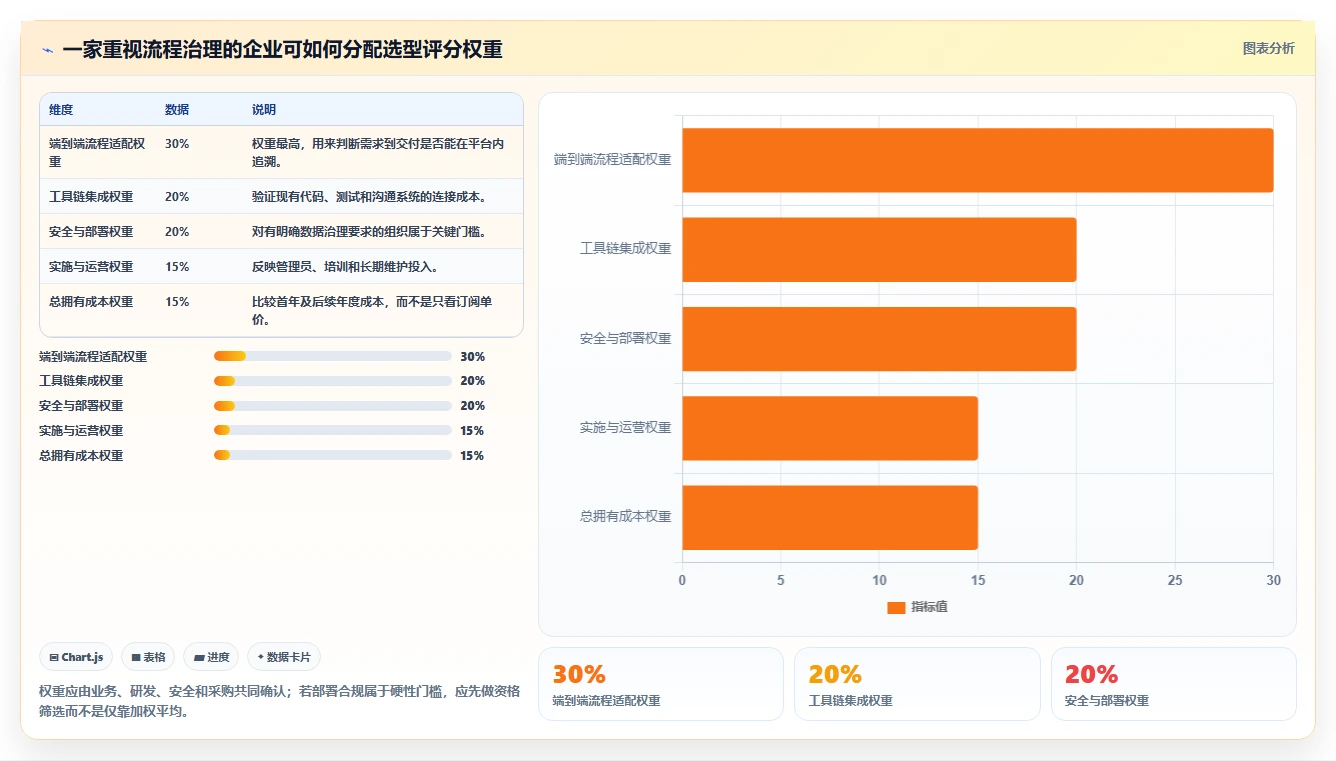Click the 30% value in the table
This screenshot has width=1336, height=761.
point(177,144)
